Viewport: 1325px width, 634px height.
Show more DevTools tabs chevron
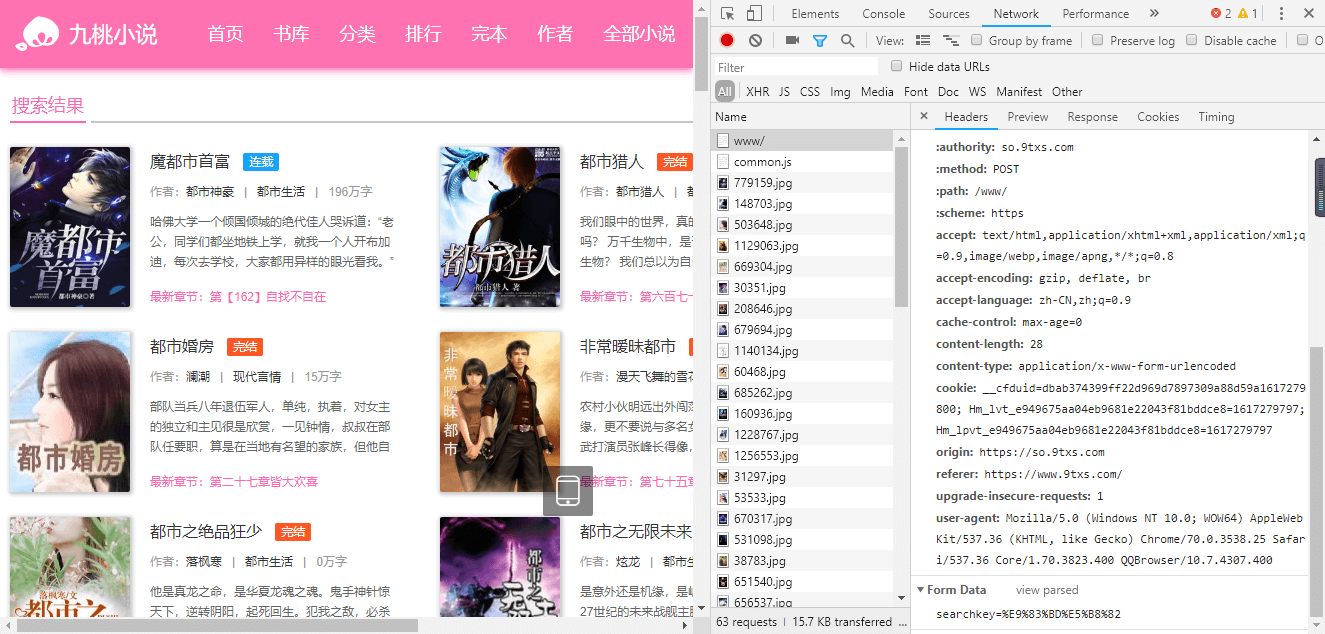1154,14
